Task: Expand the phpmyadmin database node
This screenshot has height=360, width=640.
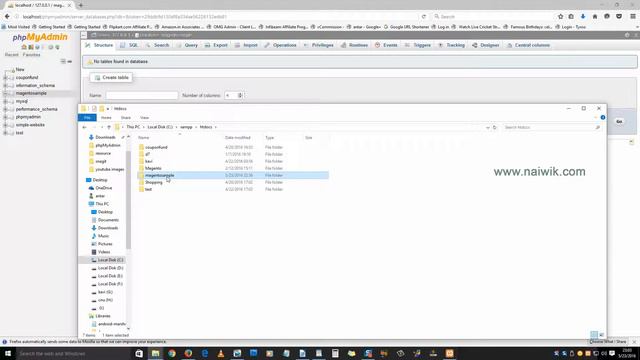Action: click(x=5, y=117)
